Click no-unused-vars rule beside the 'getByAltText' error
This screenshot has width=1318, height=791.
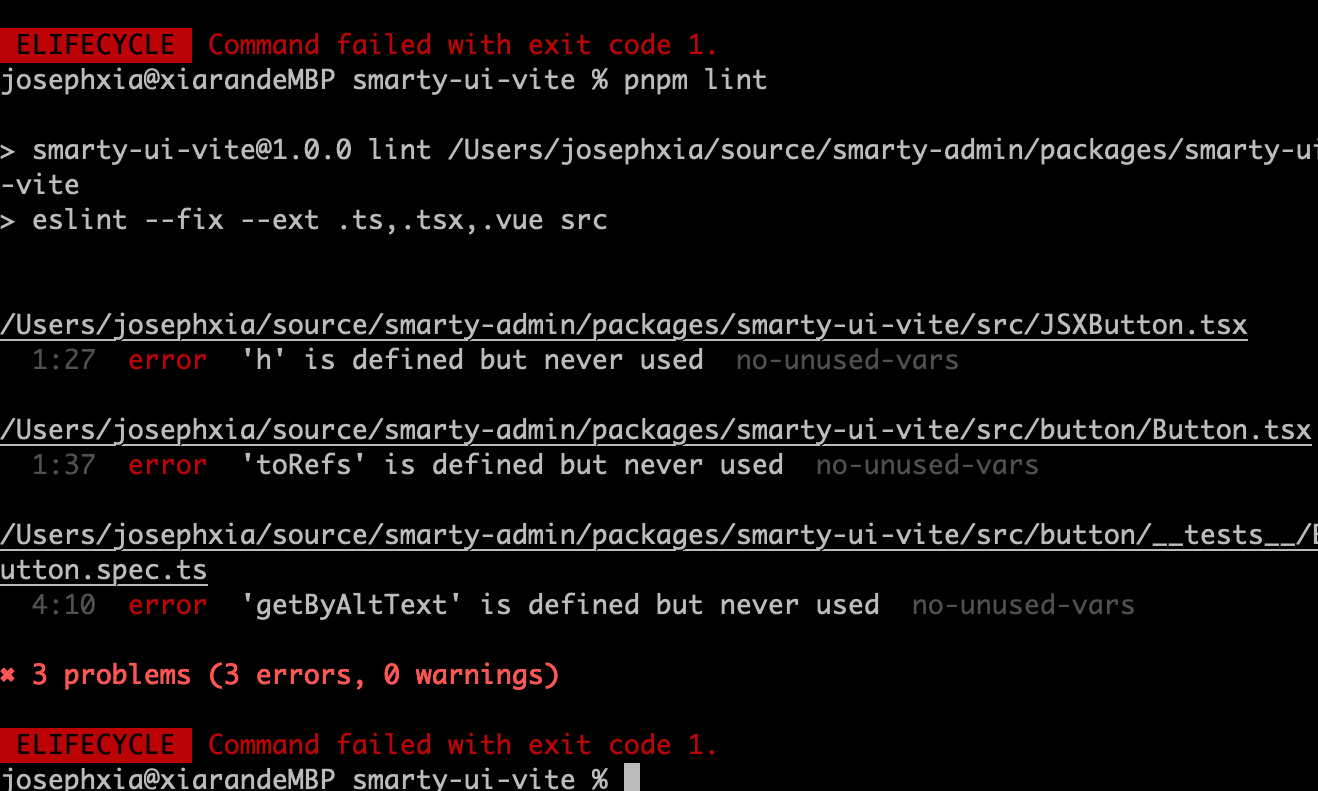coord(1023,605)
